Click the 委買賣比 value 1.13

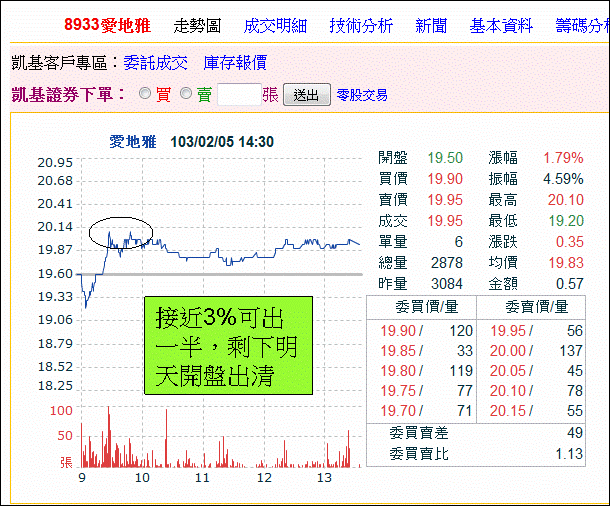(569, 454)
